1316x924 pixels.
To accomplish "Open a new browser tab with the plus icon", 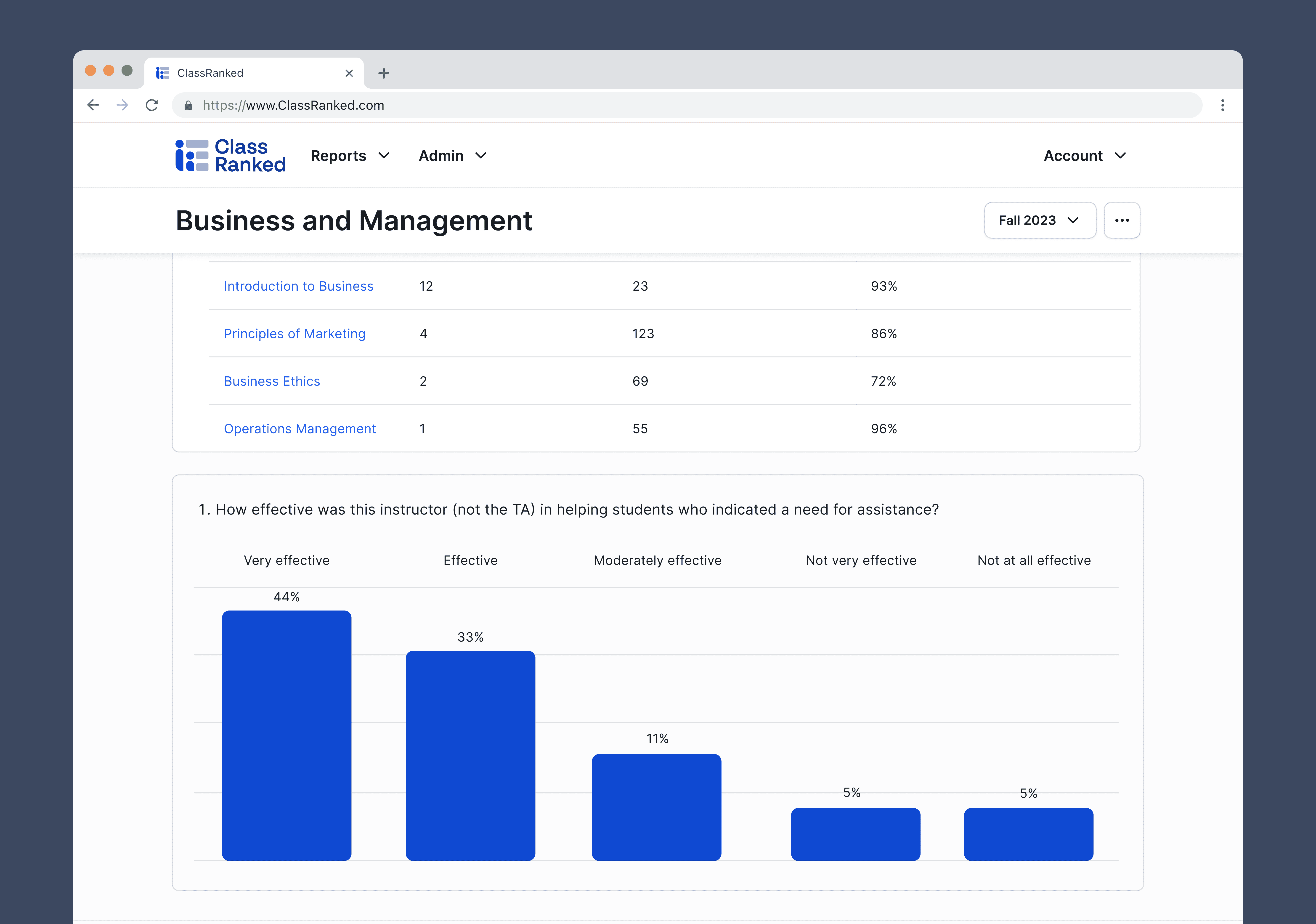I will click(383, 73).
